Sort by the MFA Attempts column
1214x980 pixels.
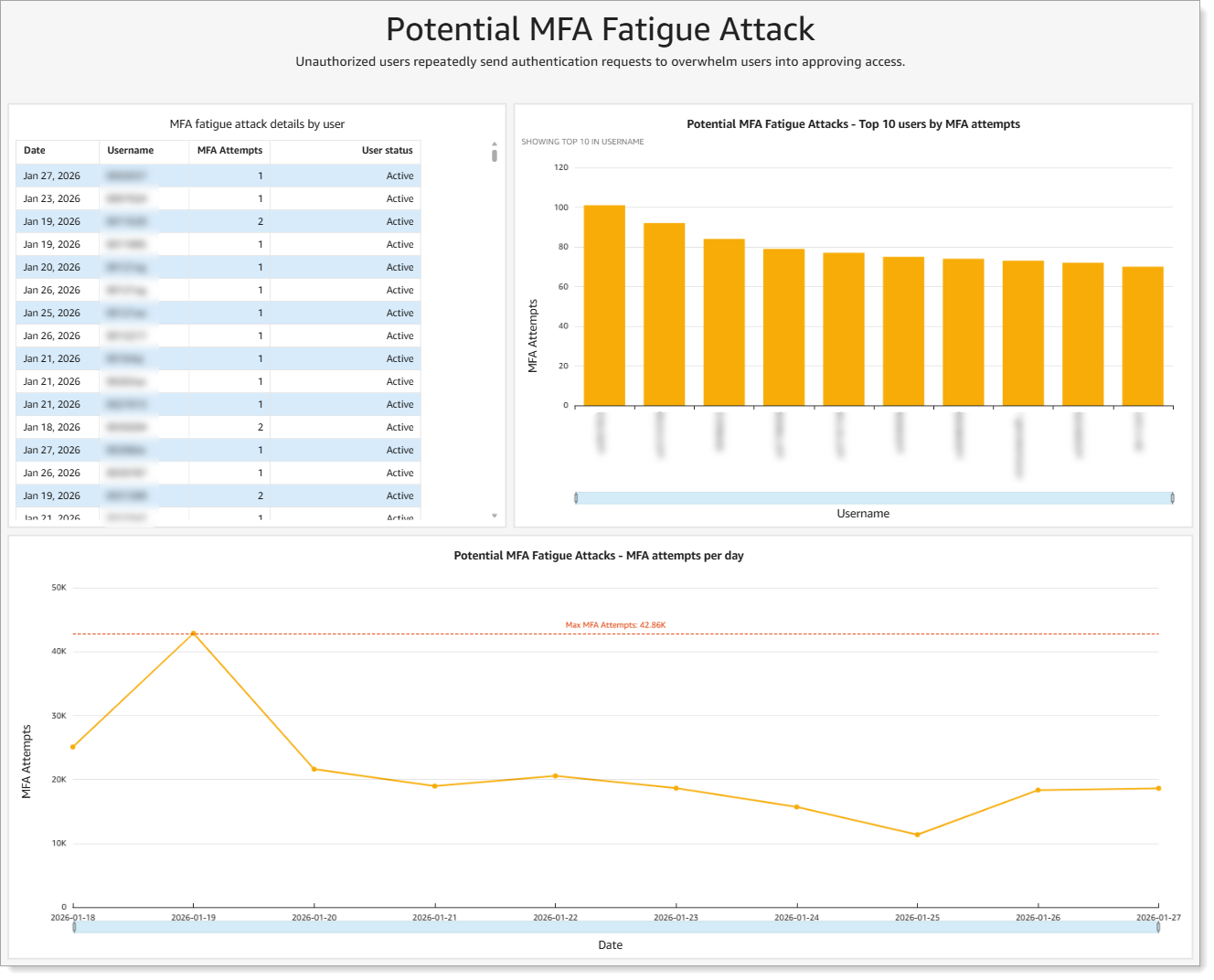(229, 150)
